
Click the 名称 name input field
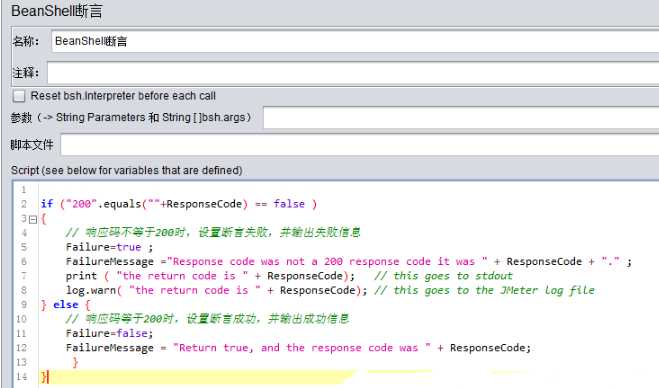click(355, 41)
